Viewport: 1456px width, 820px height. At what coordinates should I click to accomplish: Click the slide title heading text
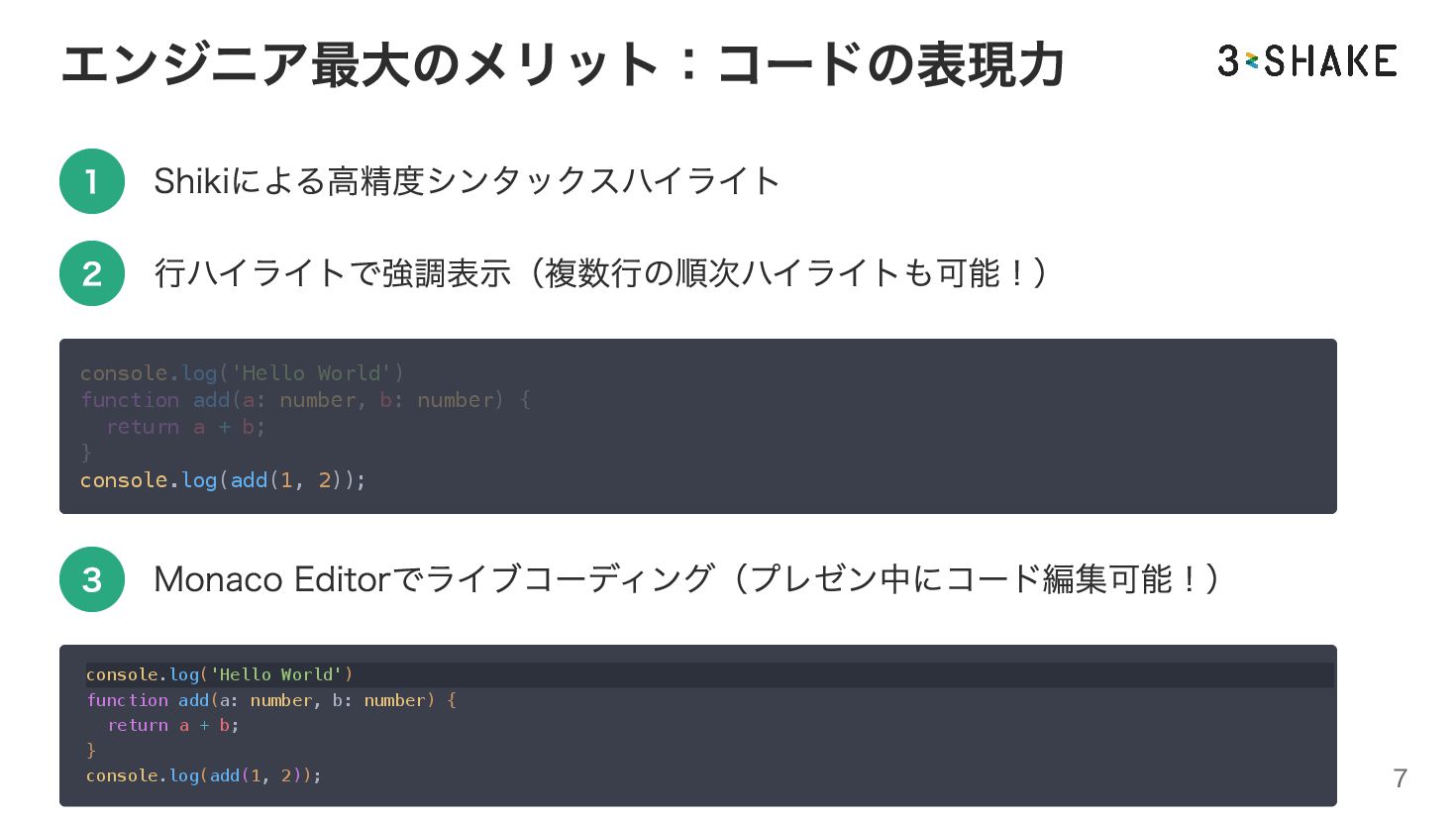click(x=562, y=64)
